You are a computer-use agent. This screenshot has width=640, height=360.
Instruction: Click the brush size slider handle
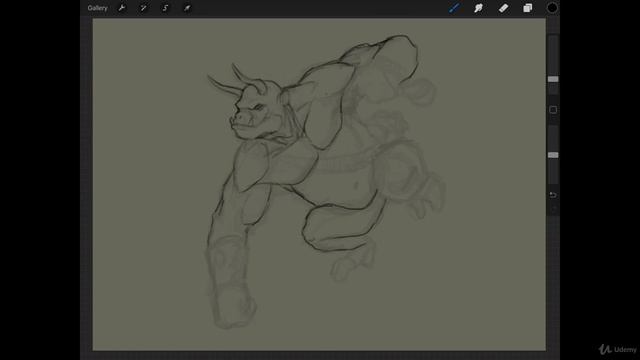[553, 79]
